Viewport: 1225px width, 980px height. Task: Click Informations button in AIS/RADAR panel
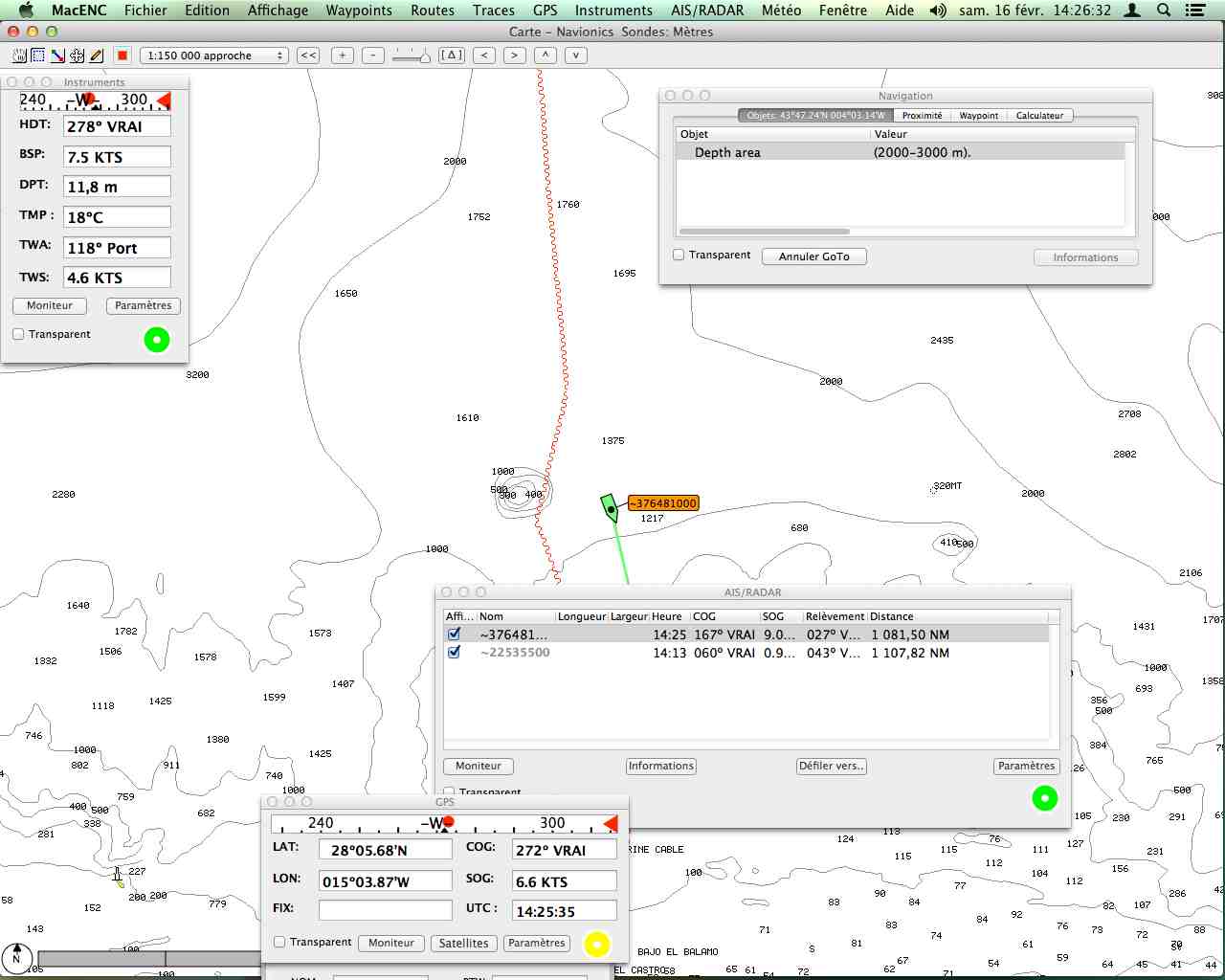click(x=661, y=766)
